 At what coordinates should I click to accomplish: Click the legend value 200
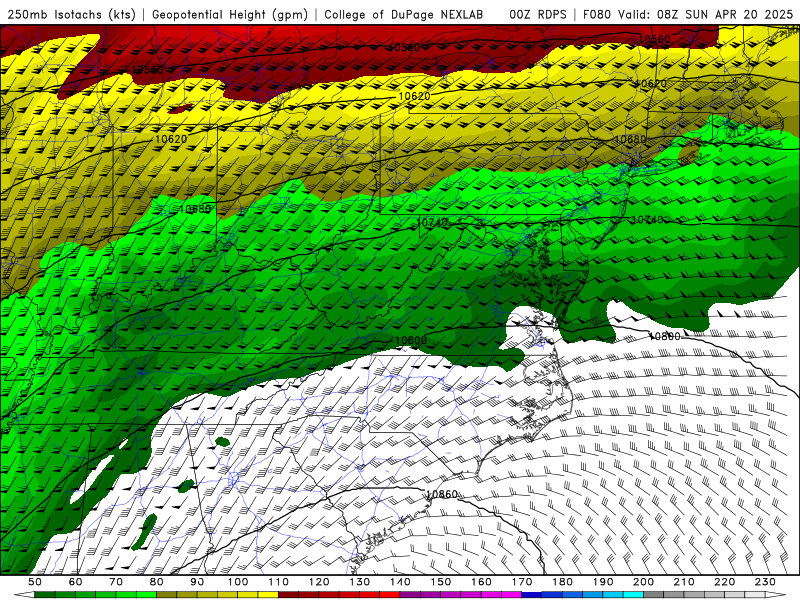coord(643,582)
